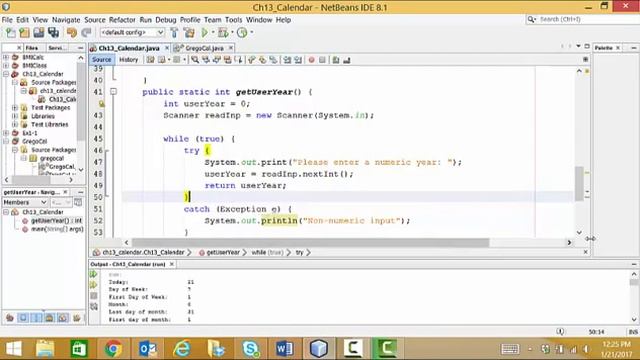
Task: Click the History view button
Action: click(x=129, y=60)
